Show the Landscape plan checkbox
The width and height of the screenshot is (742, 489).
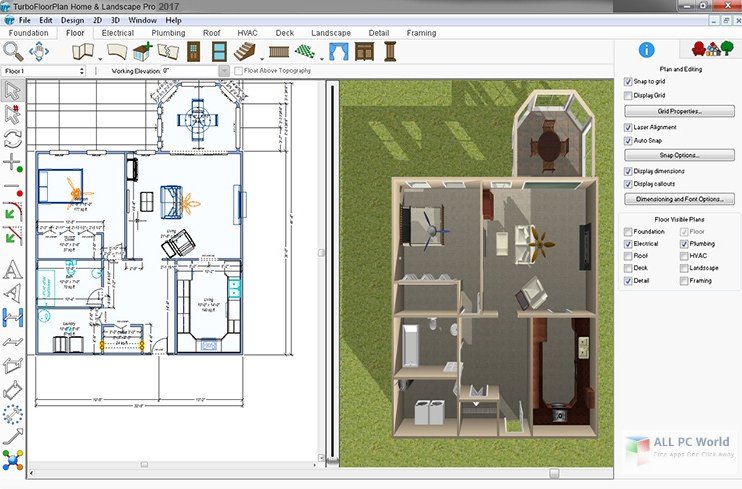pos(684,268)
